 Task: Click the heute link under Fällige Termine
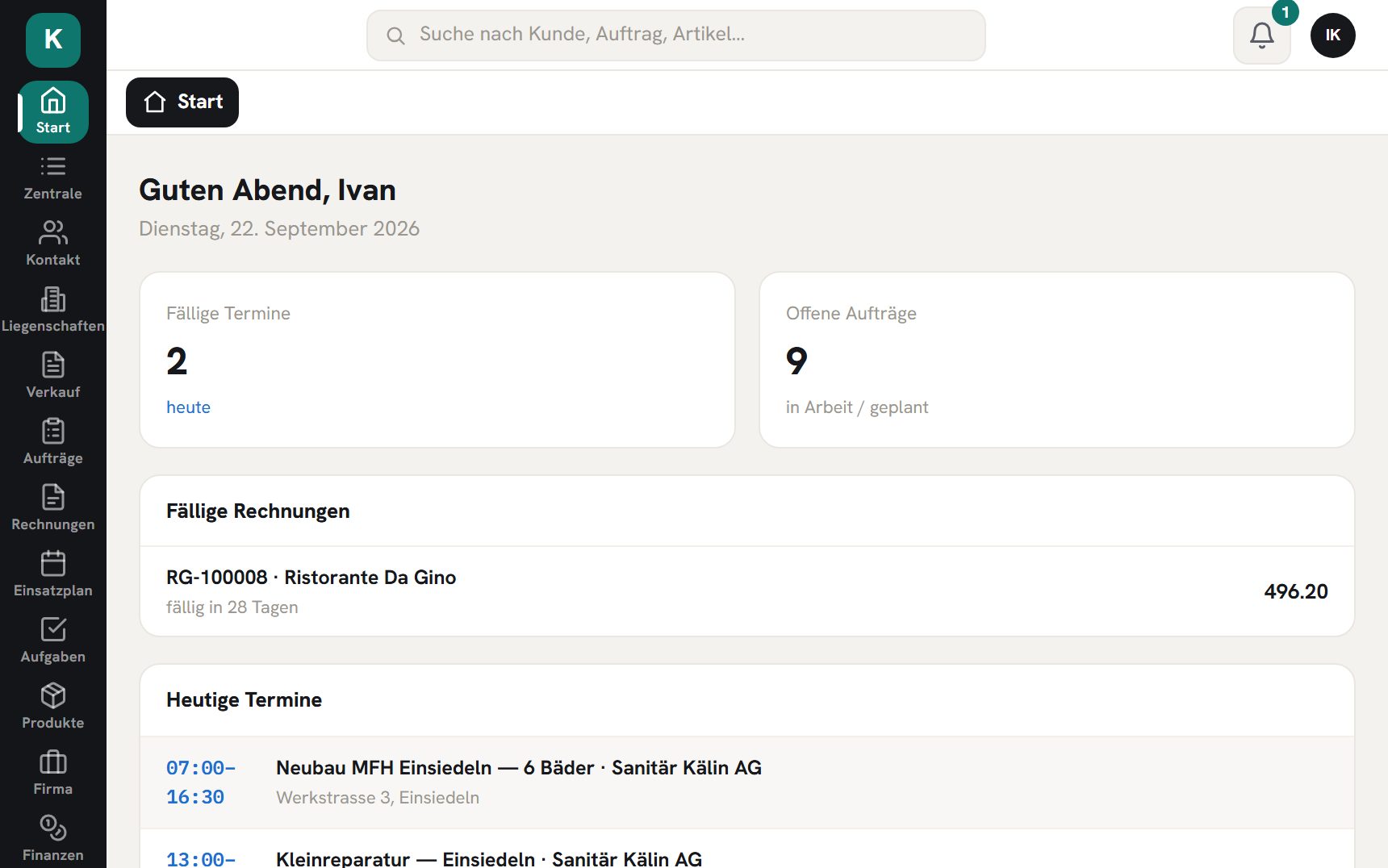[x=188, y=407]
